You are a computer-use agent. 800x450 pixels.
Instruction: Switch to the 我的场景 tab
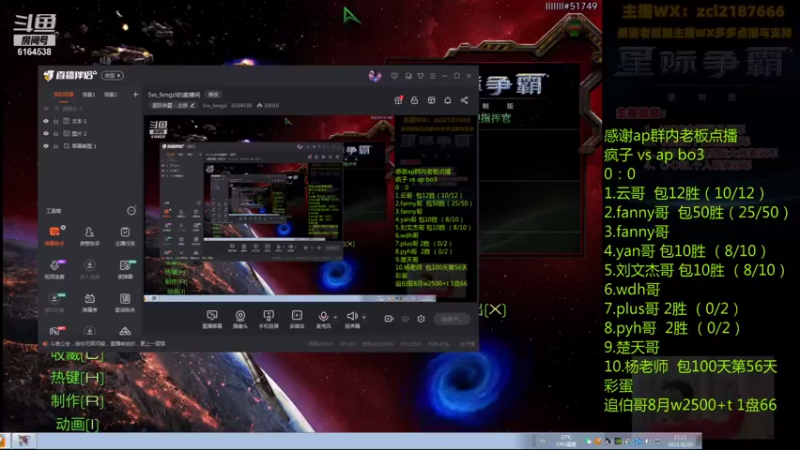63,95
